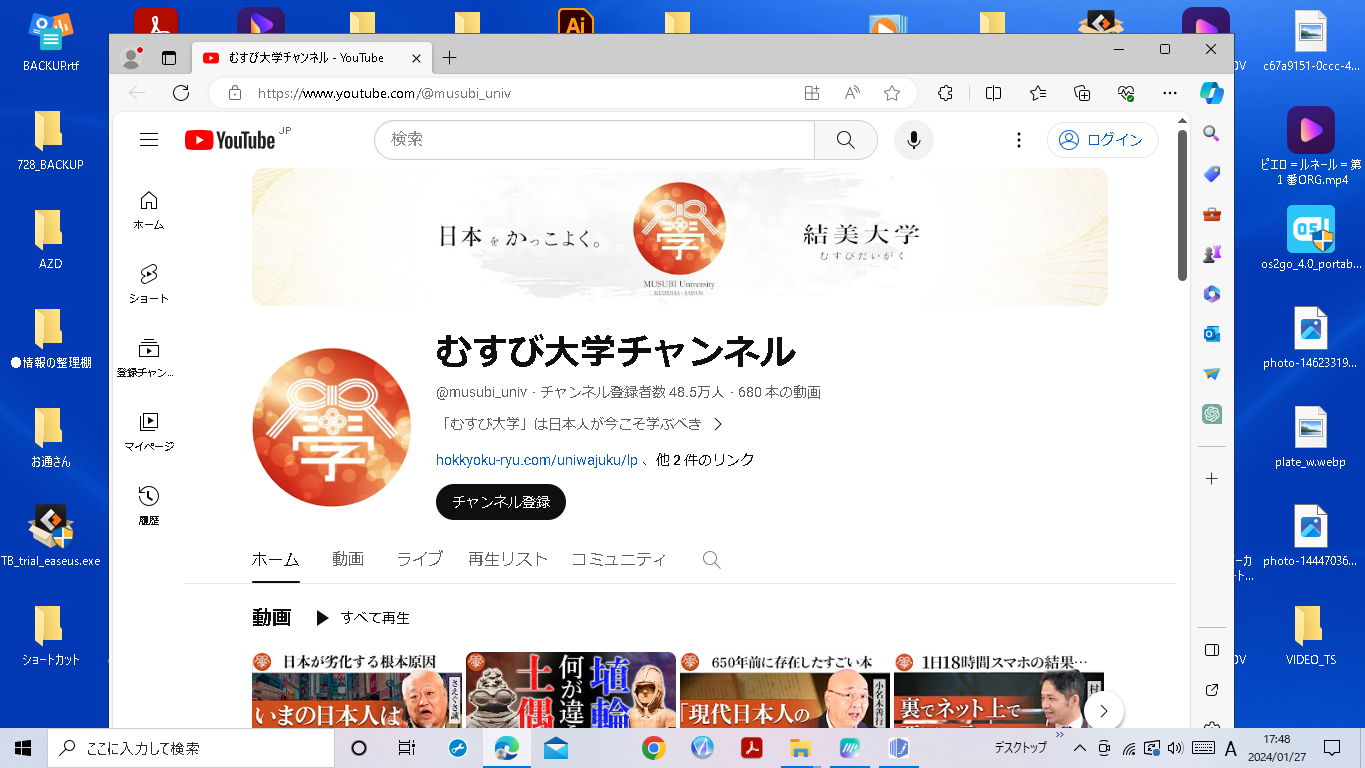Switch to the ライブ tab
1365x768 pixels.
(419, 559)
